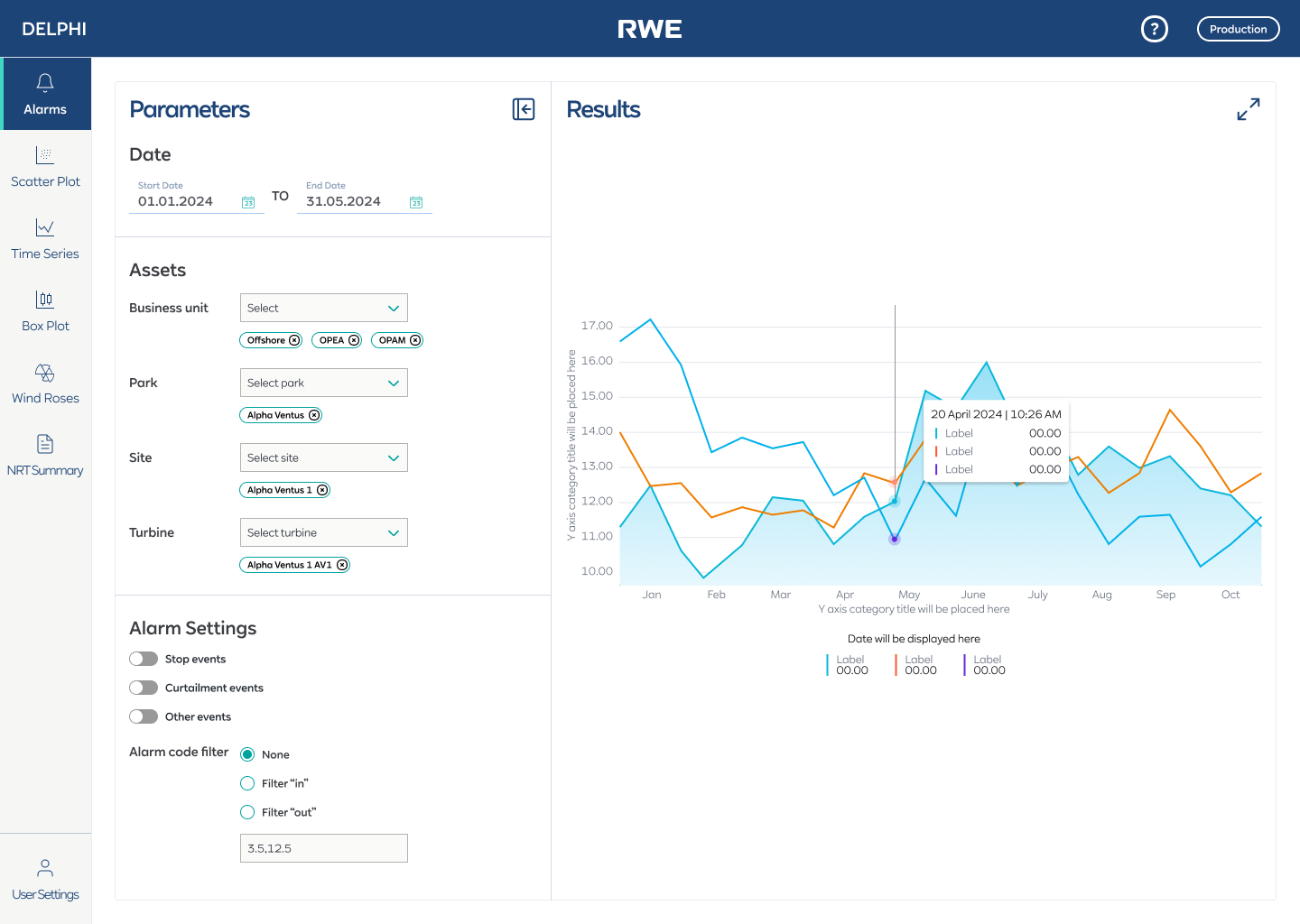Open the Business unit dropdown
The image size is (1300, 924).
pyautogui.click(x=323, y=308)
